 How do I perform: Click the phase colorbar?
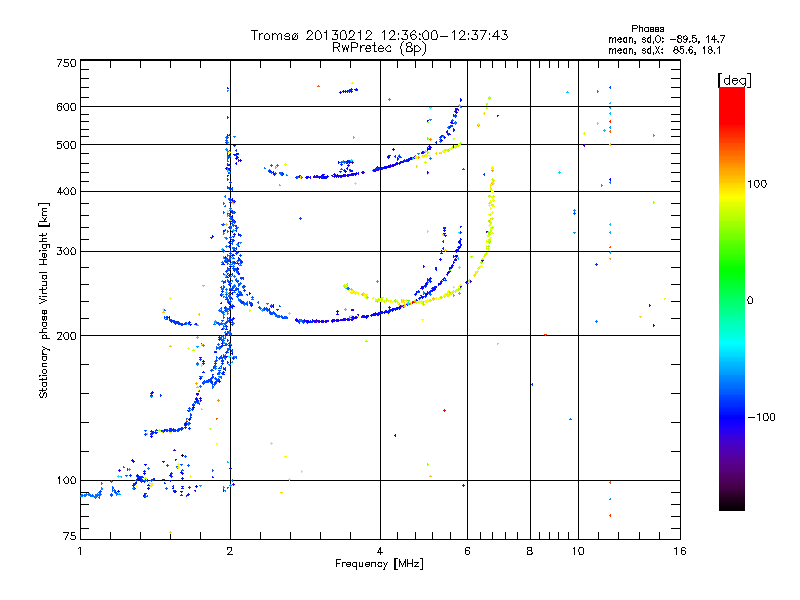[732, 298]
